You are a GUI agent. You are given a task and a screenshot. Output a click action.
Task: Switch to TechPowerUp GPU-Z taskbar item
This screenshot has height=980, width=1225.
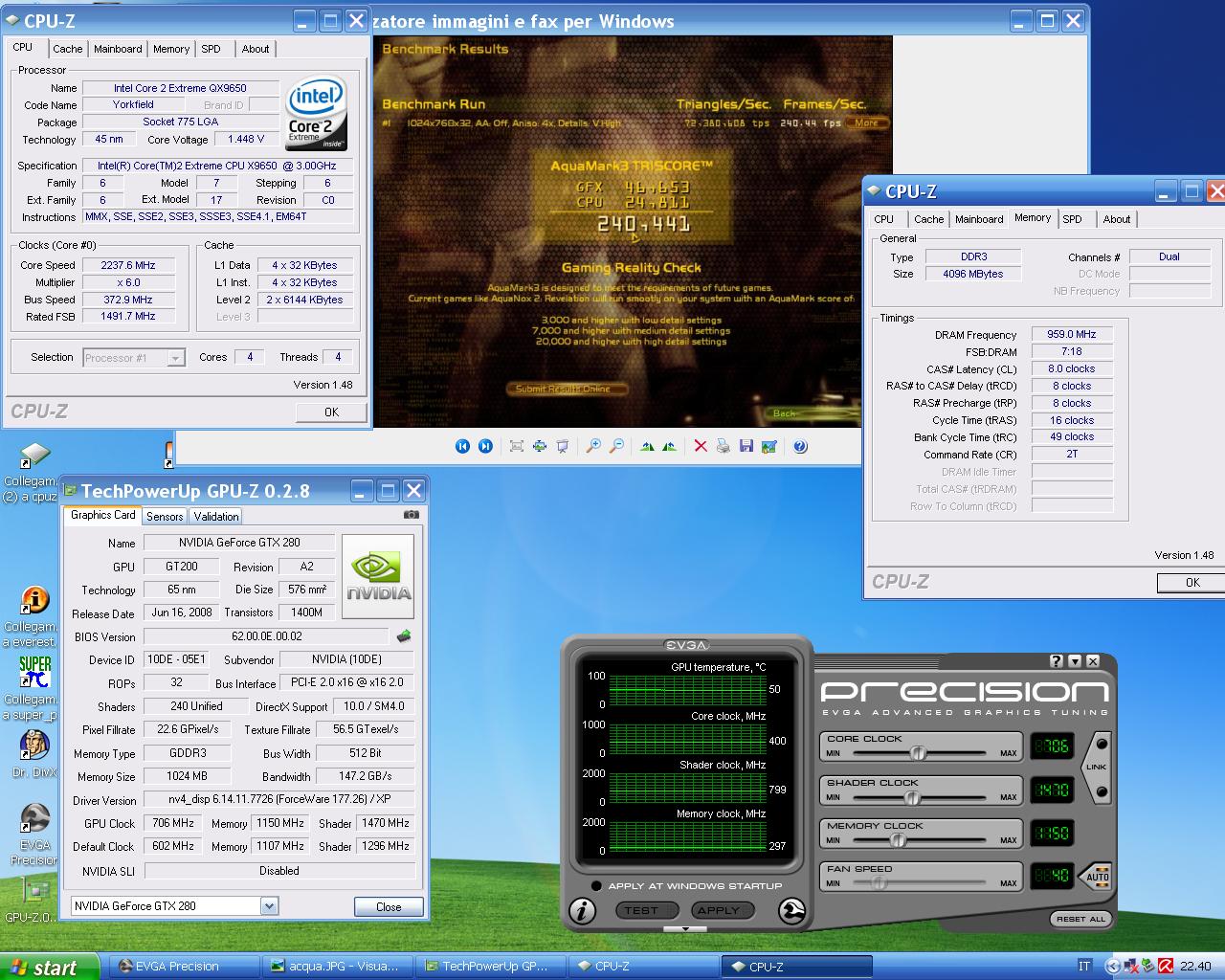493,967
